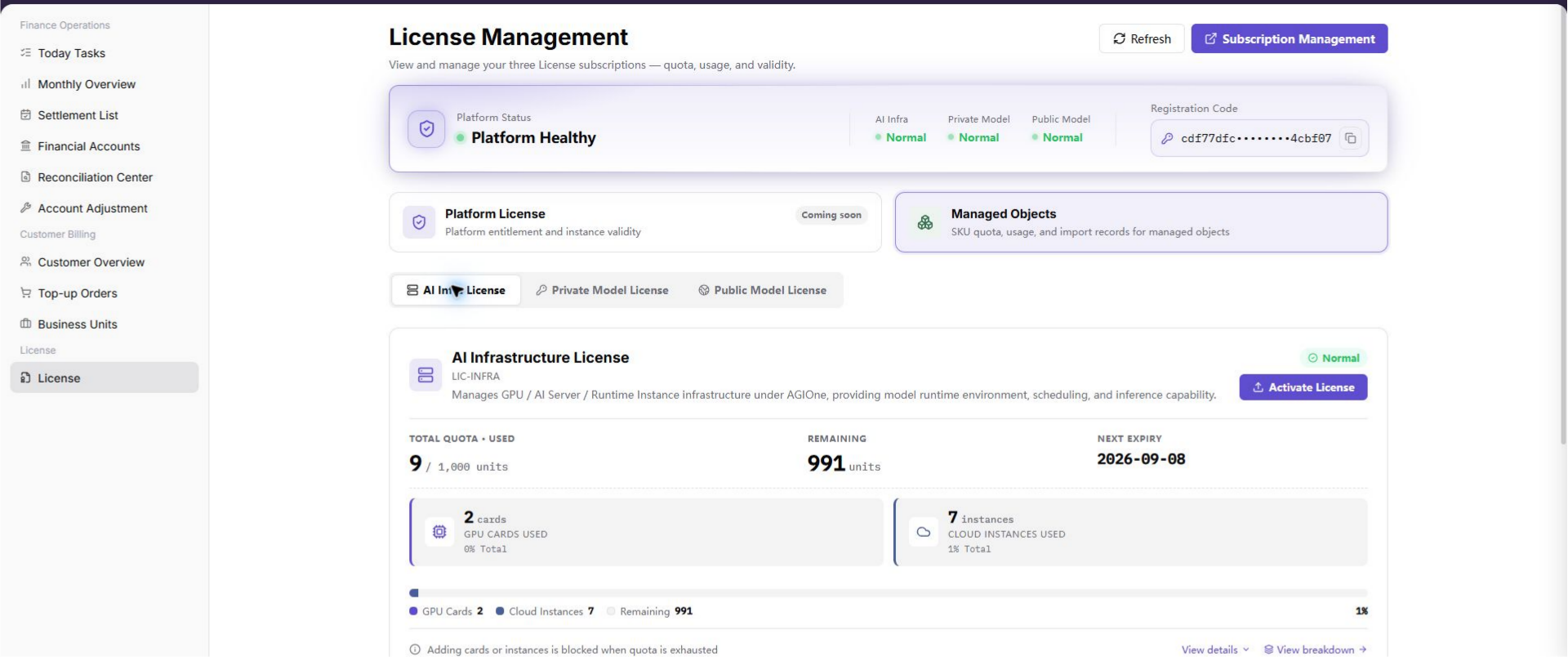This screenshot has height=657, width=1568.
Task: Click the Activate License button
Action: pyautogui.click(x=1303, y=387)
